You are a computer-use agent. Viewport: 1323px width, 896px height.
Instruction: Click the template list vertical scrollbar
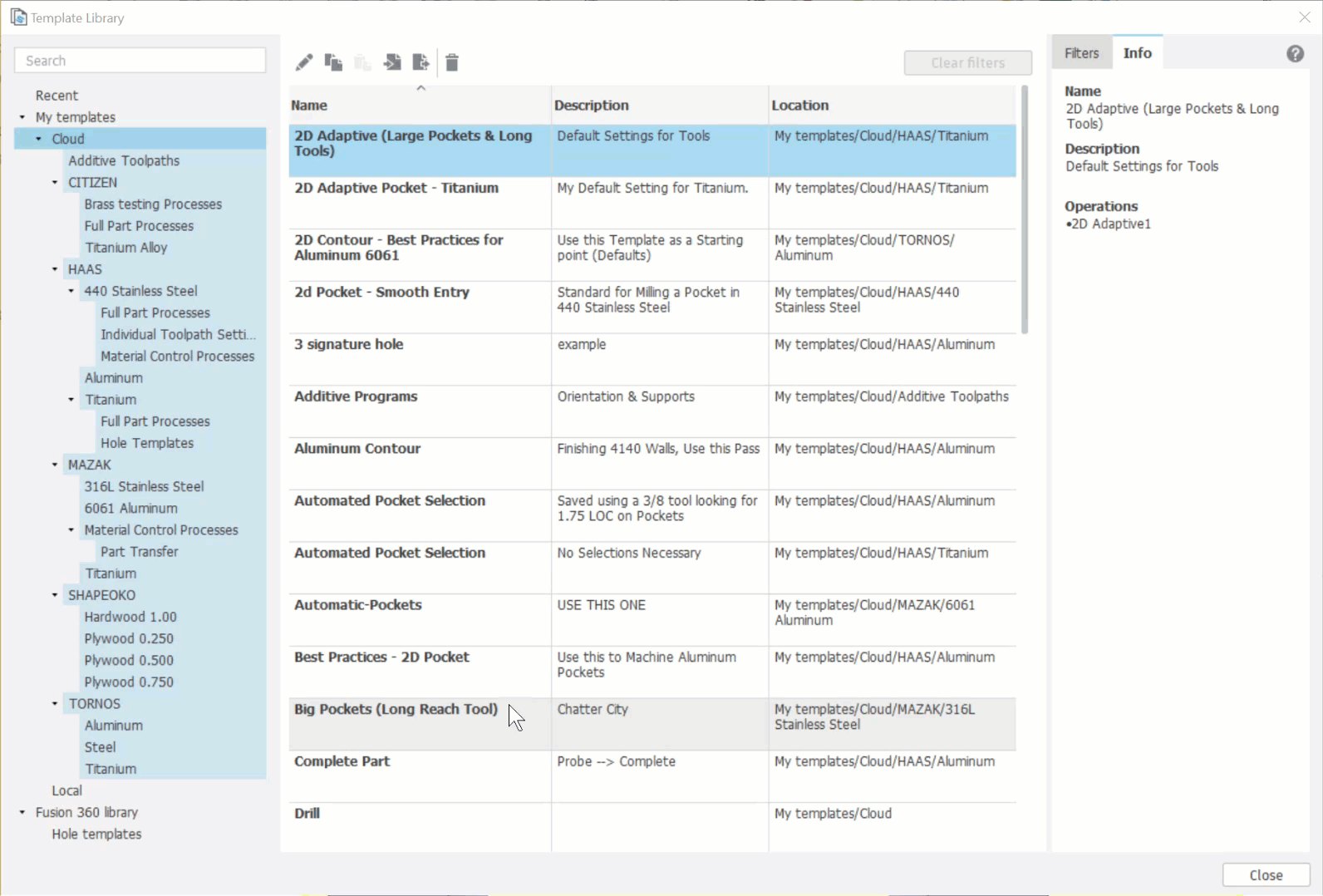[1025, 209]
